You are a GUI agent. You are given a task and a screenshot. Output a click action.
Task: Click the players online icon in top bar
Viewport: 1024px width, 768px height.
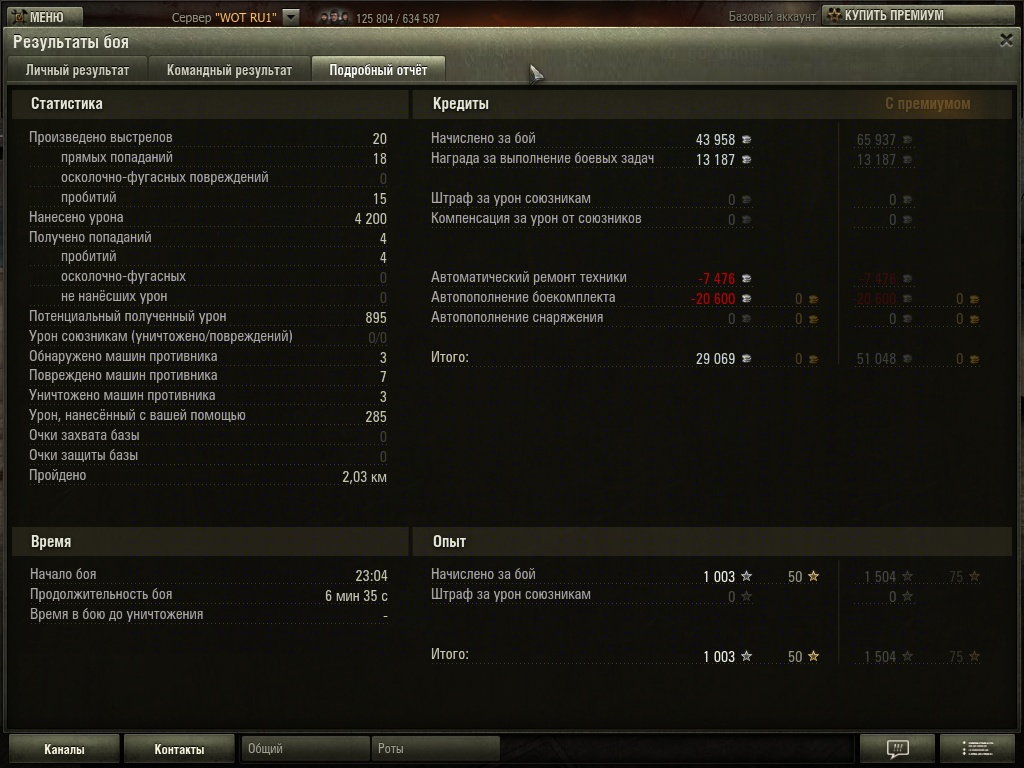click(333, 18)
